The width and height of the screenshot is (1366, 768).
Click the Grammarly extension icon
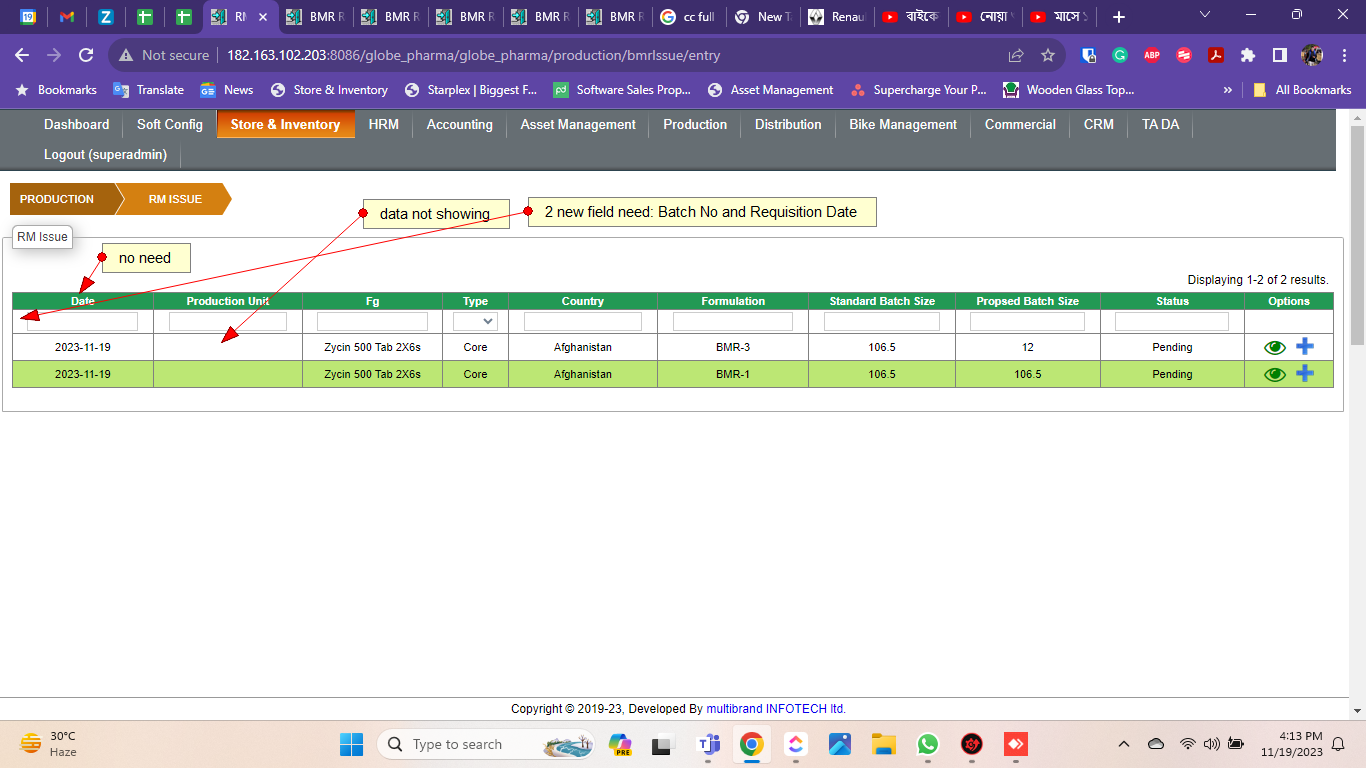(x=1120, y=55)
